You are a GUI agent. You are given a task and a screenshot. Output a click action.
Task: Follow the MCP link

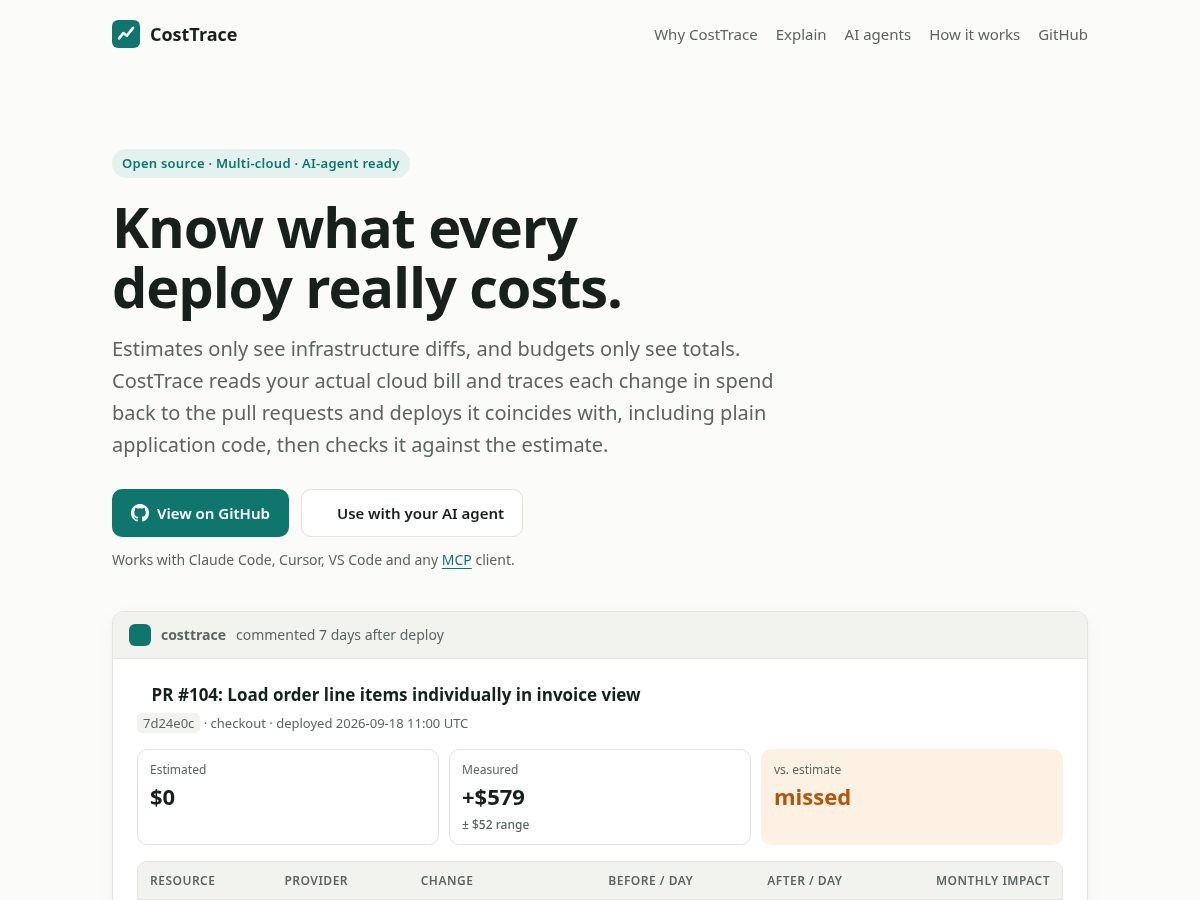[x=457, y=560]
